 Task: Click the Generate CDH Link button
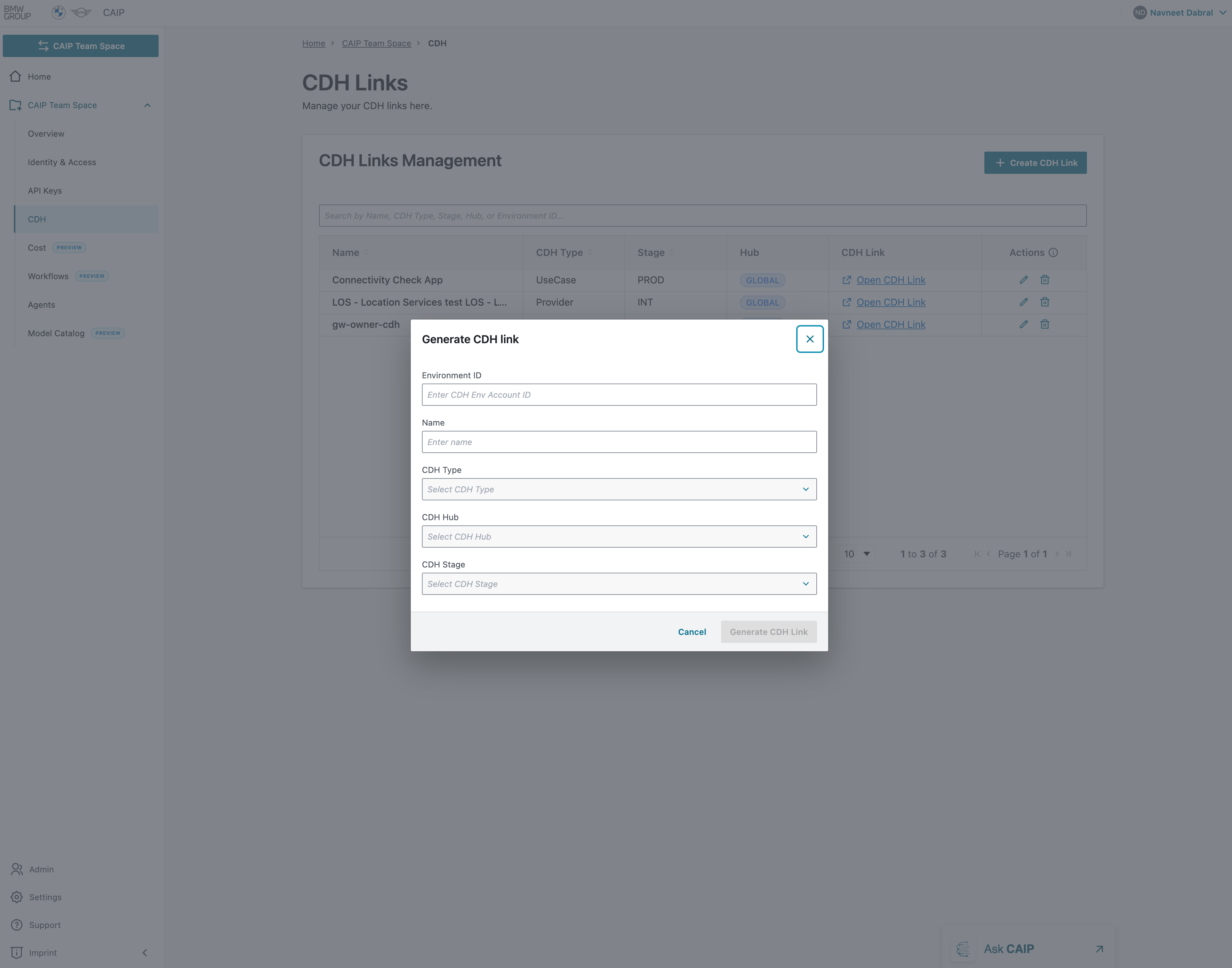tap(769, 632)
